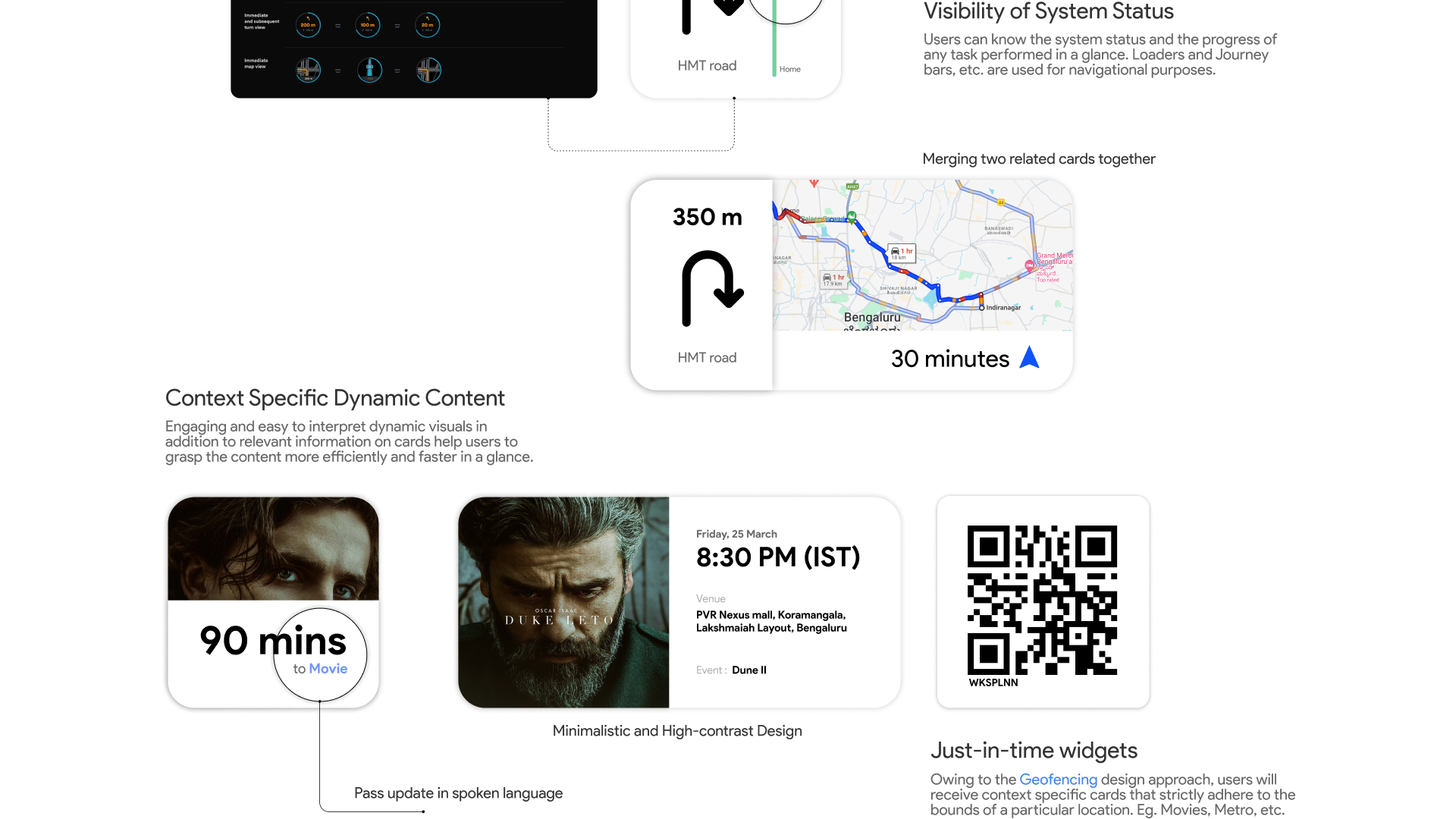Click the blue Movie link text
Viewport: 1456px width, 819px height.
pyautogui.click(x=328, y=669)
